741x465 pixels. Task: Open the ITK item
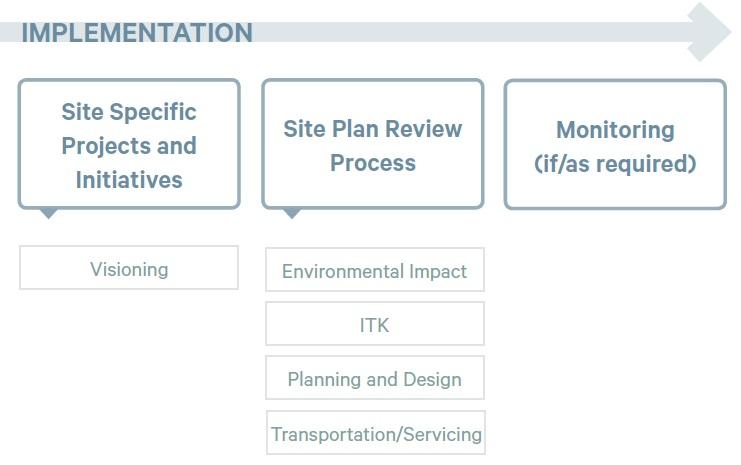click(374, 324)
